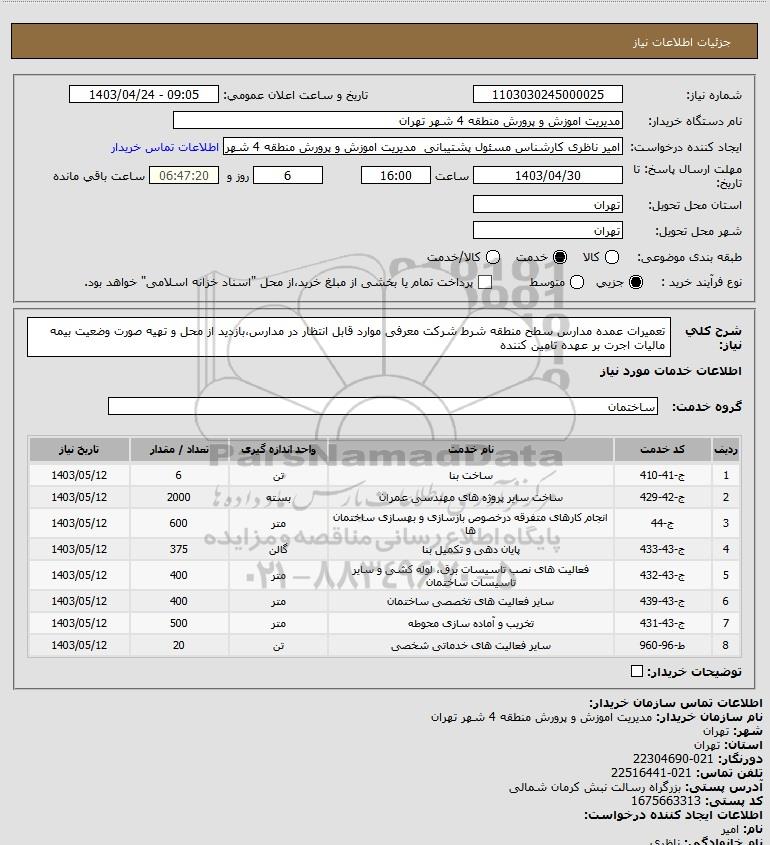Click the تعداد / مقدار column header

pyautogui.click(x=179, y=449)
